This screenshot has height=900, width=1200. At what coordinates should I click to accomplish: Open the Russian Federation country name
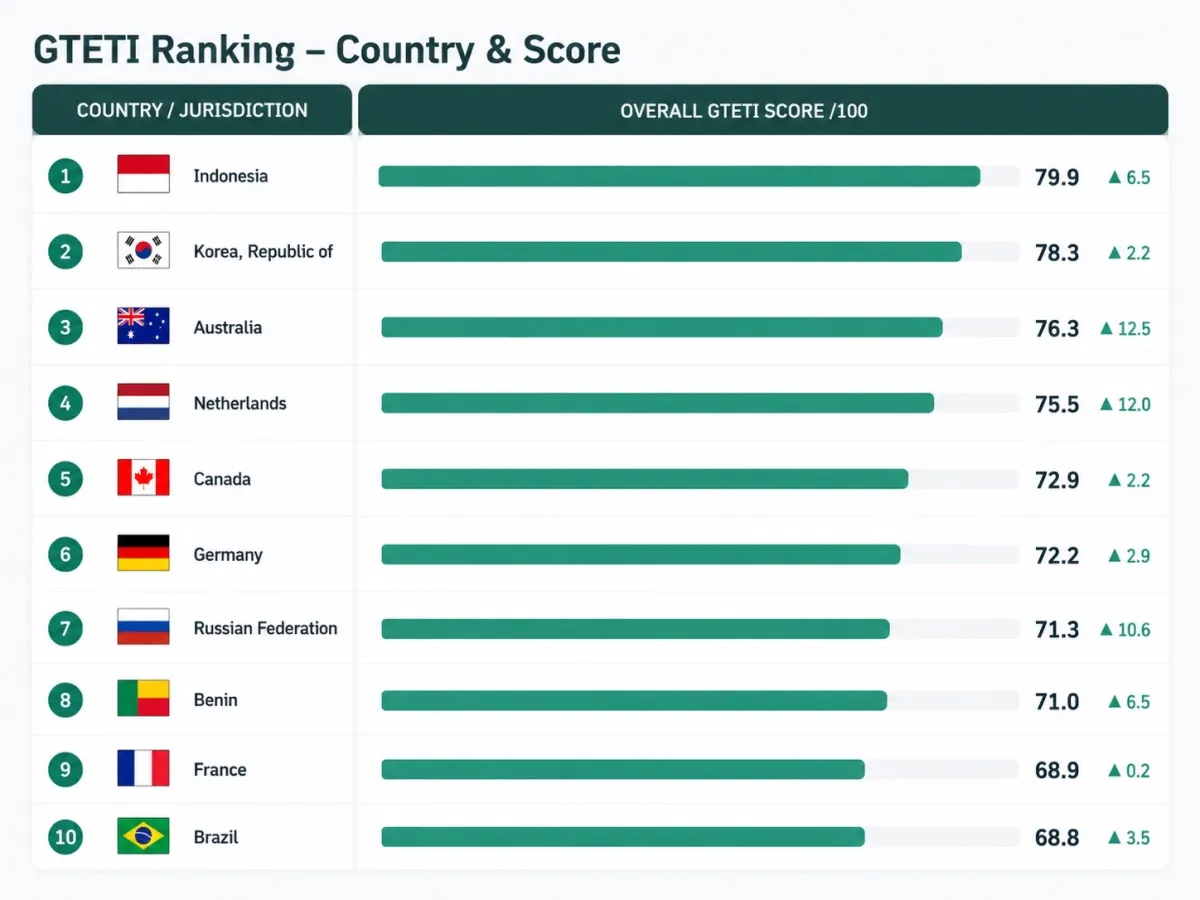click(265, 628)
